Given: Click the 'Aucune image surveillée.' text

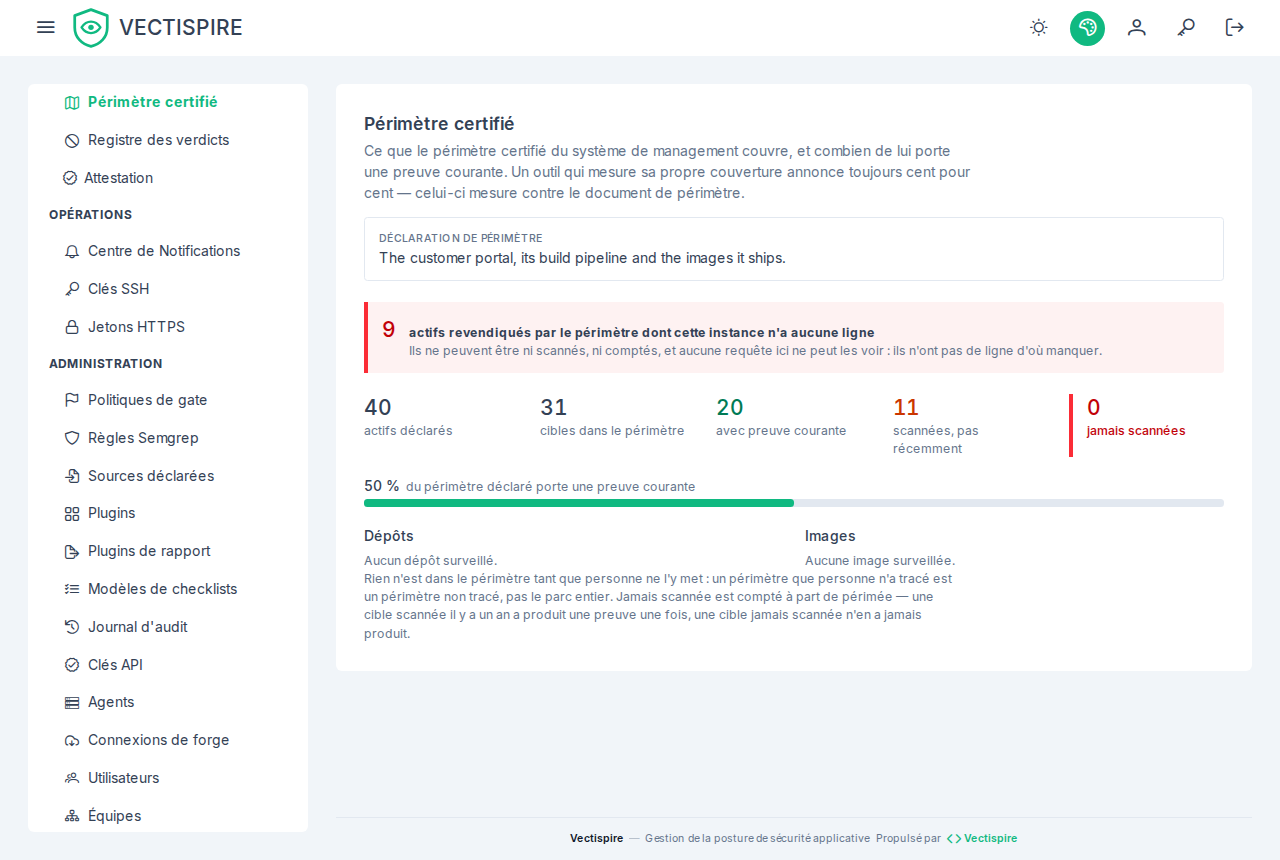Looking at the screenshot, I should (x=880, y=561).
